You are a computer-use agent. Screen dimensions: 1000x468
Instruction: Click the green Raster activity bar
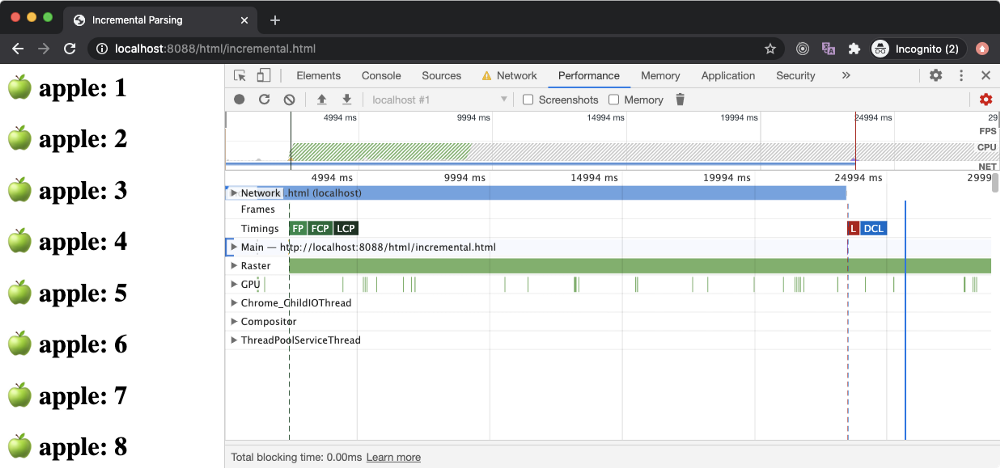[640, 266]
